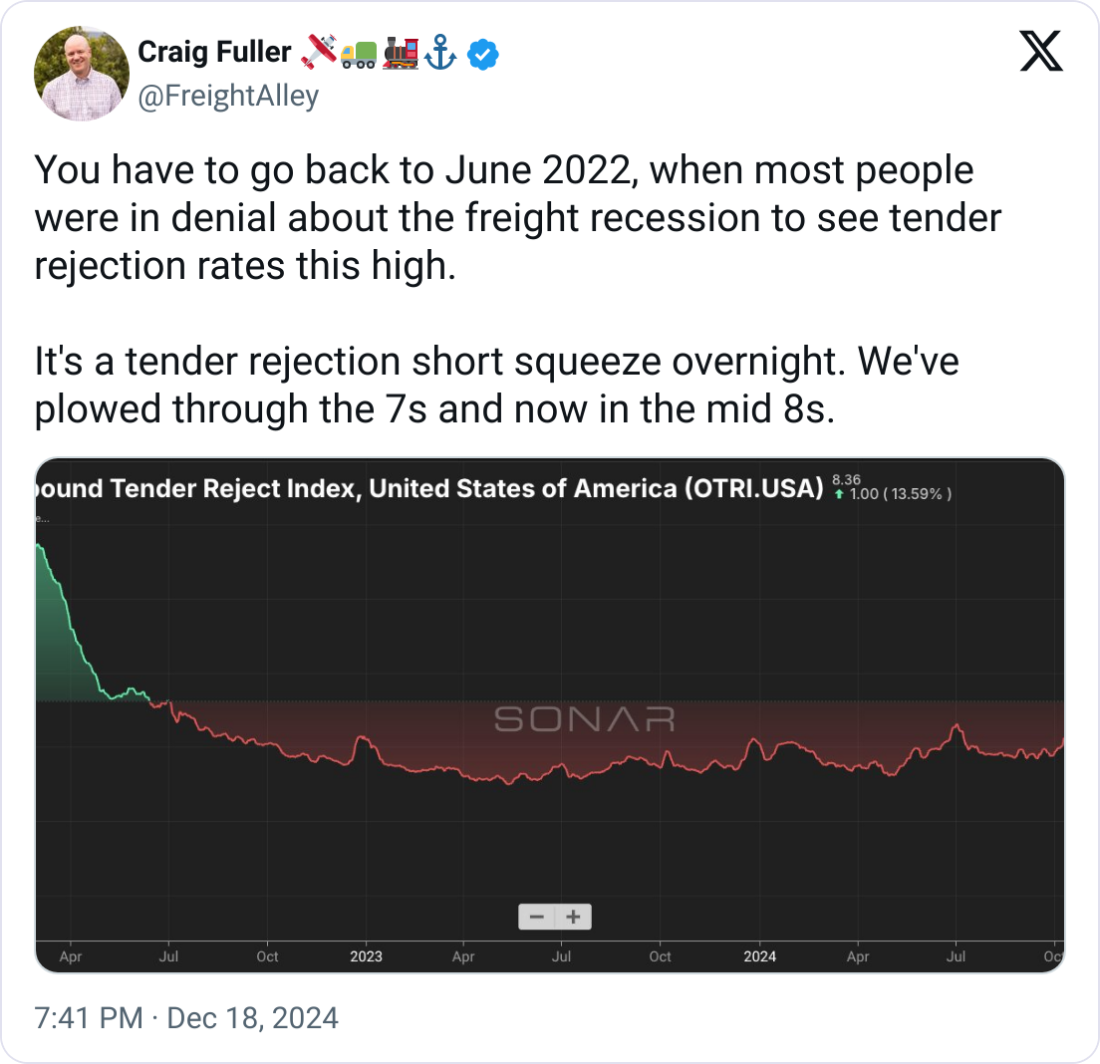Click the truck emoji beside the name
The image size is (1100, 1064).
click(x=359, y=53)
